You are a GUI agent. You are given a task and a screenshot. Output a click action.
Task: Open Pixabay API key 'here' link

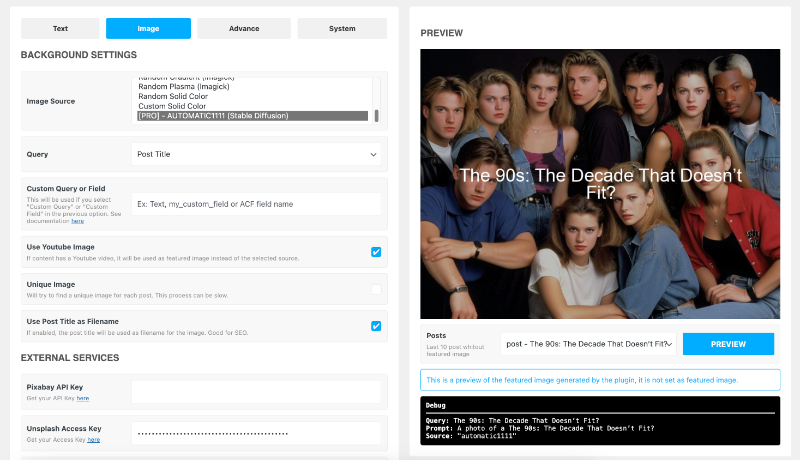tap(83, 398)
